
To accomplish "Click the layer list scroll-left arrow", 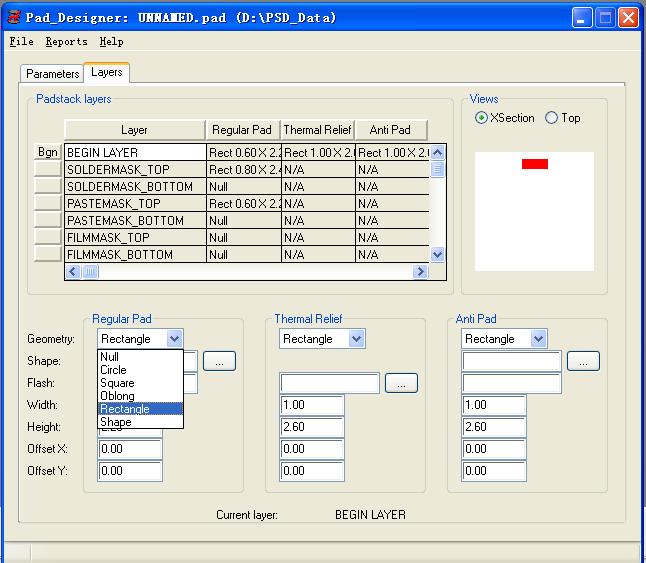I will pyautogui.click(x=72, y=271).
